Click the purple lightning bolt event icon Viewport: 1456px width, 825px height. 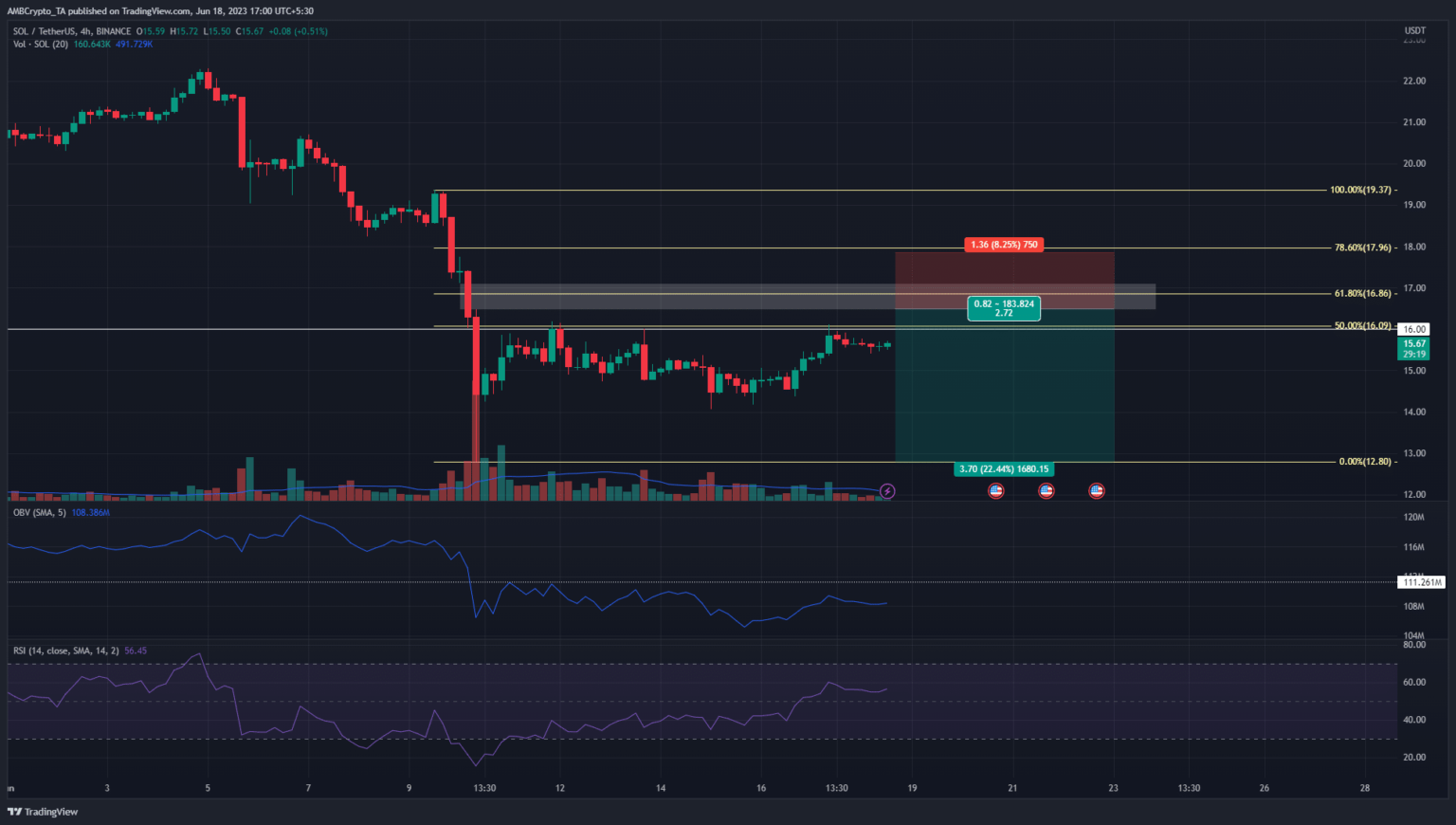click(887, 491)
